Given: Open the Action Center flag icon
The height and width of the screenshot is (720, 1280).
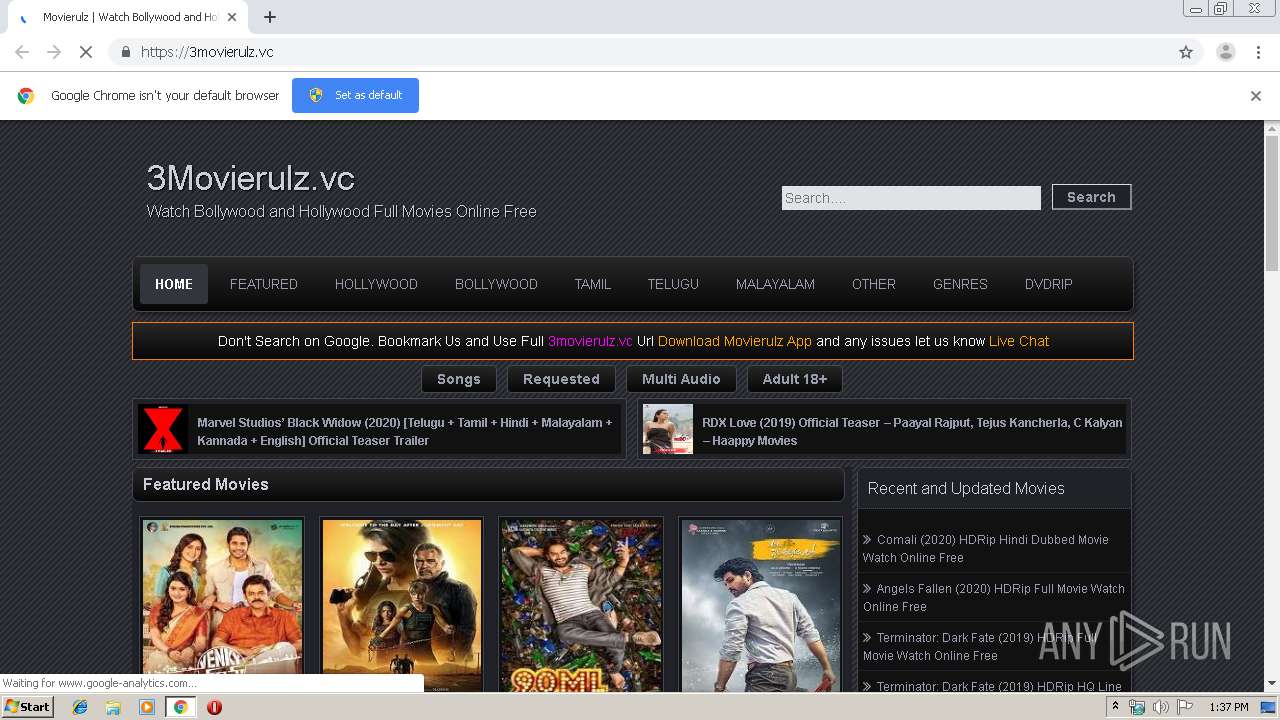Looking at the screenshot, I should (x=1185, y=707).
